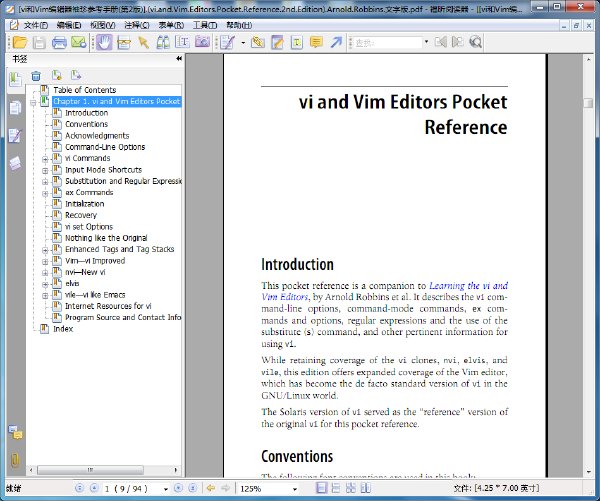Select the Highlight marker tool
The height and width of the screenshot is (501, 600).
pyautogui.click(x=277, y=42)
